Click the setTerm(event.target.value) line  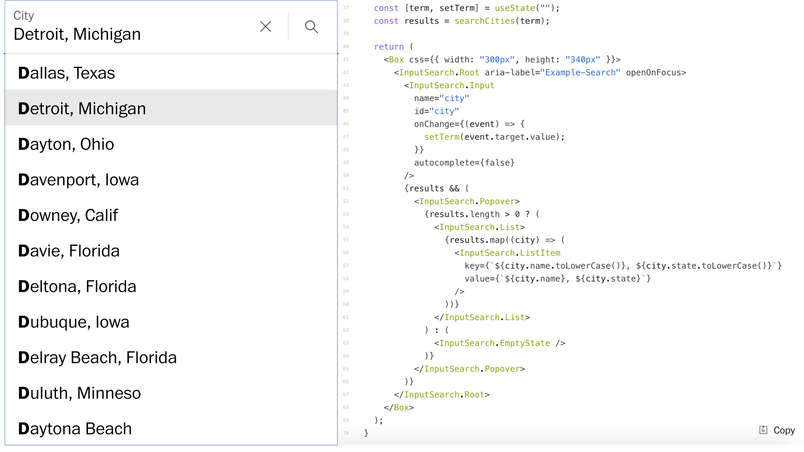pyautogui.click(x=494, y=137)
